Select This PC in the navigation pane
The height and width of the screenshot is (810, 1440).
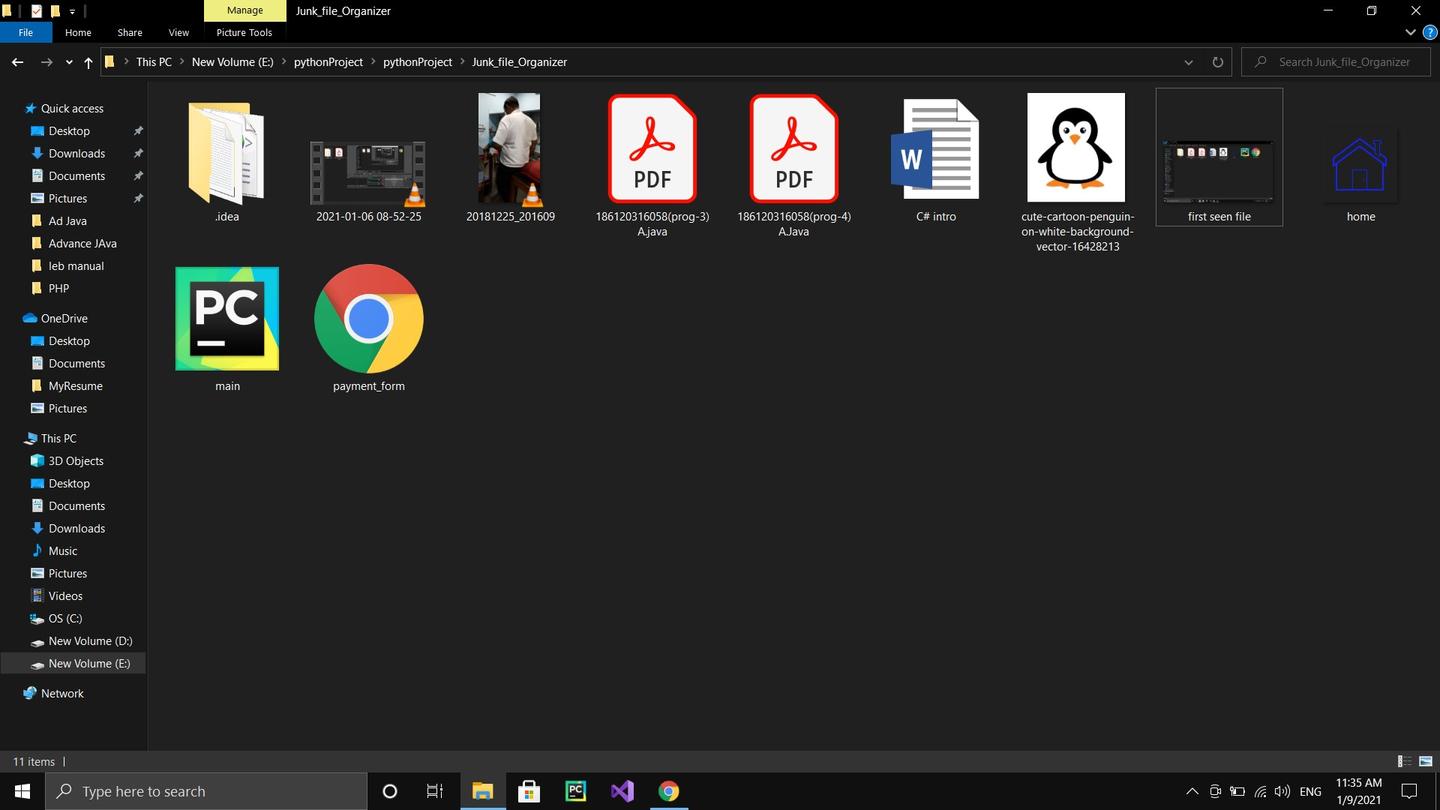pyautogui.click(x=58, y=438)
